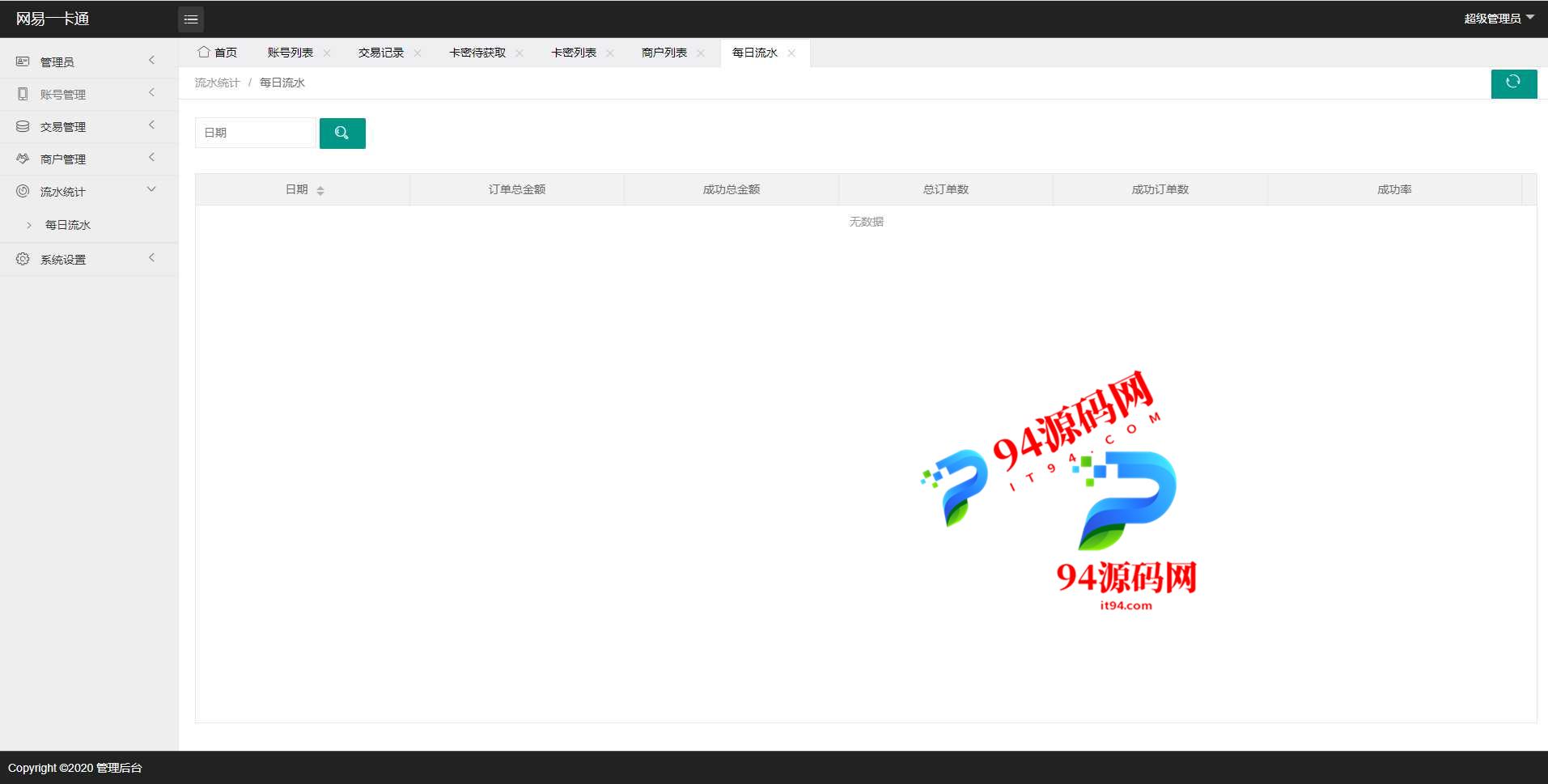Screen dimensions: 1548x784
Task: Click the 无数据 empty table message
Action: [x=866, y=222]
